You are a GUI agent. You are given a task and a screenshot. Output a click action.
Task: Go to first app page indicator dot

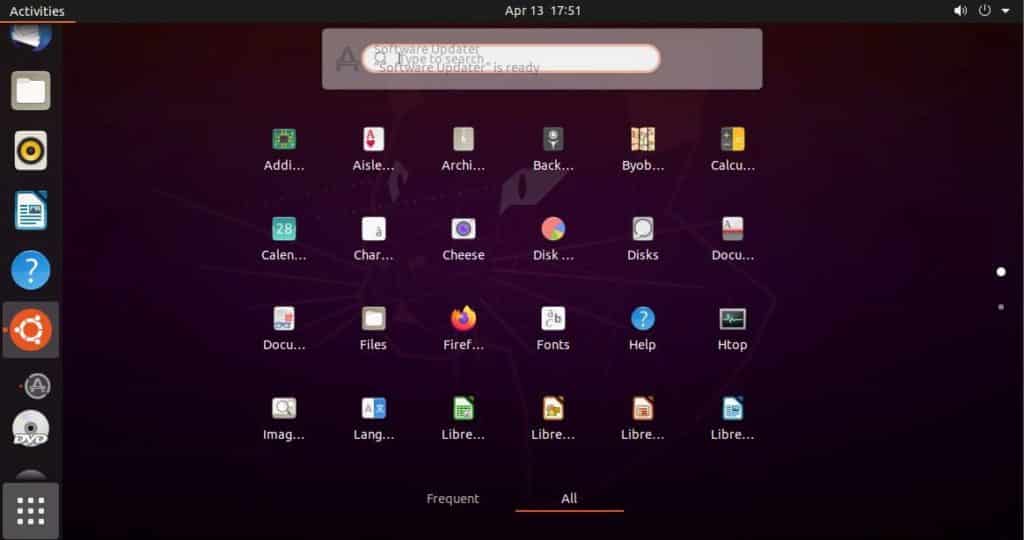1000,272
